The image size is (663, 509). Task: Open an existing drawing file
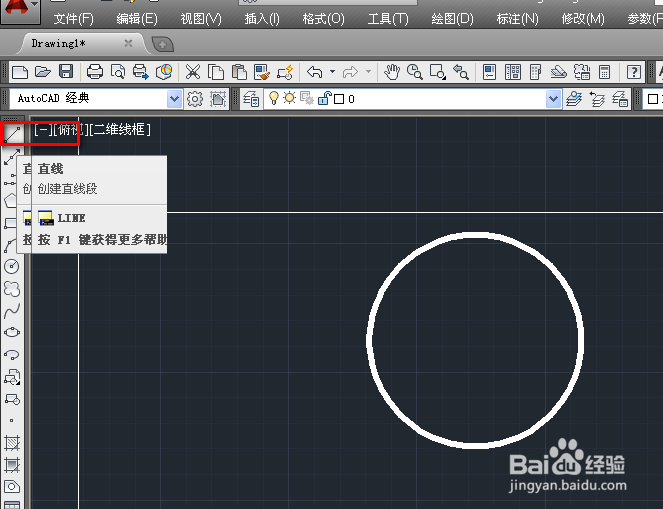click(43, 72)
